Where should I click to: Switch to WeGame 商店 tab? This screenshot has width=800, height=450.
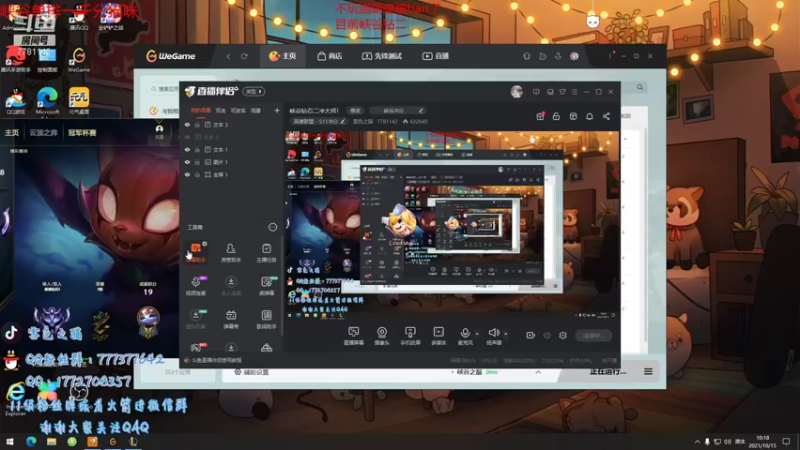pyautogui.click(x=329, y=56)
